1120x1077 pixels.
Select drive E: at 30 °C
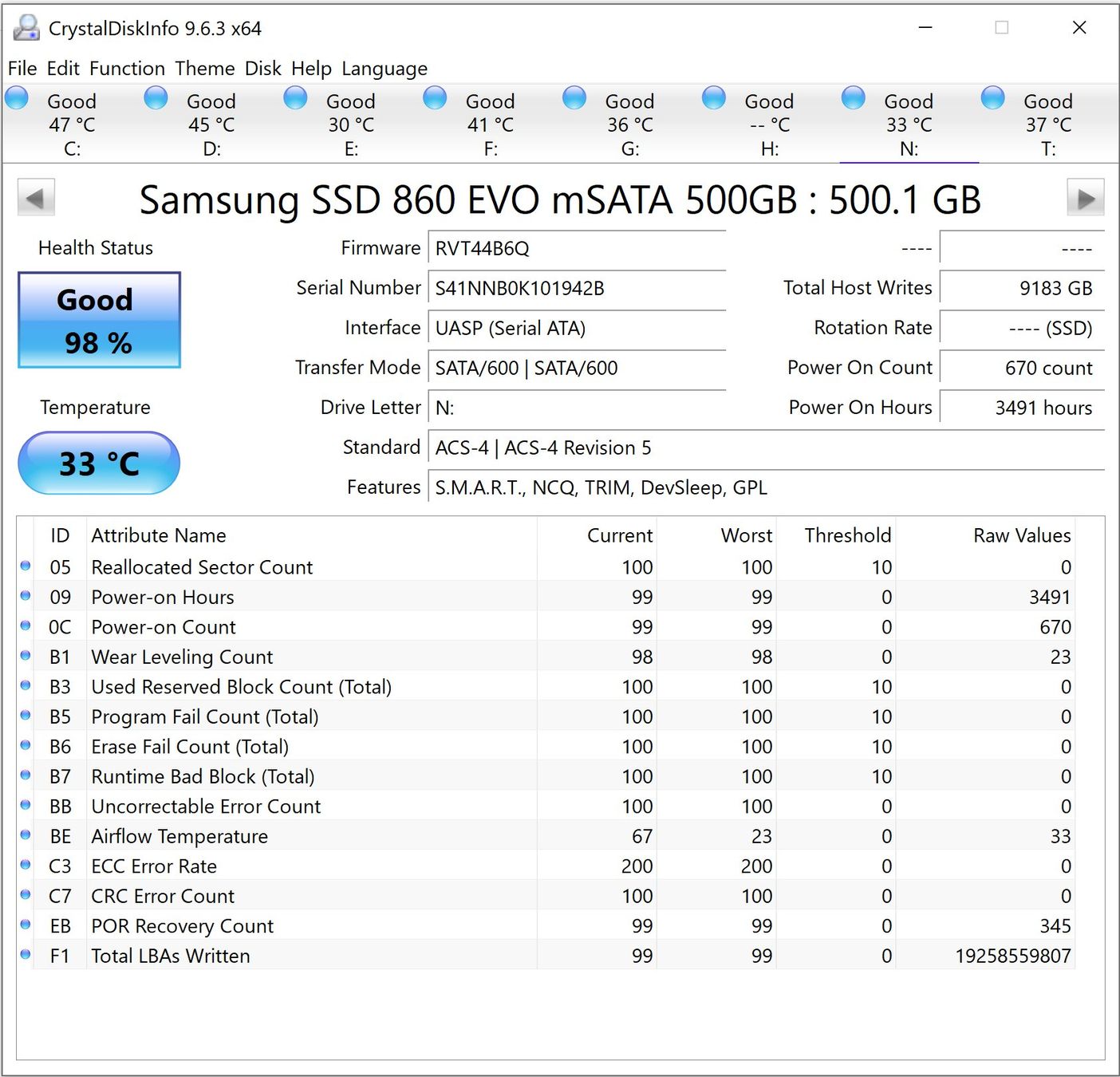coord(351,124)
